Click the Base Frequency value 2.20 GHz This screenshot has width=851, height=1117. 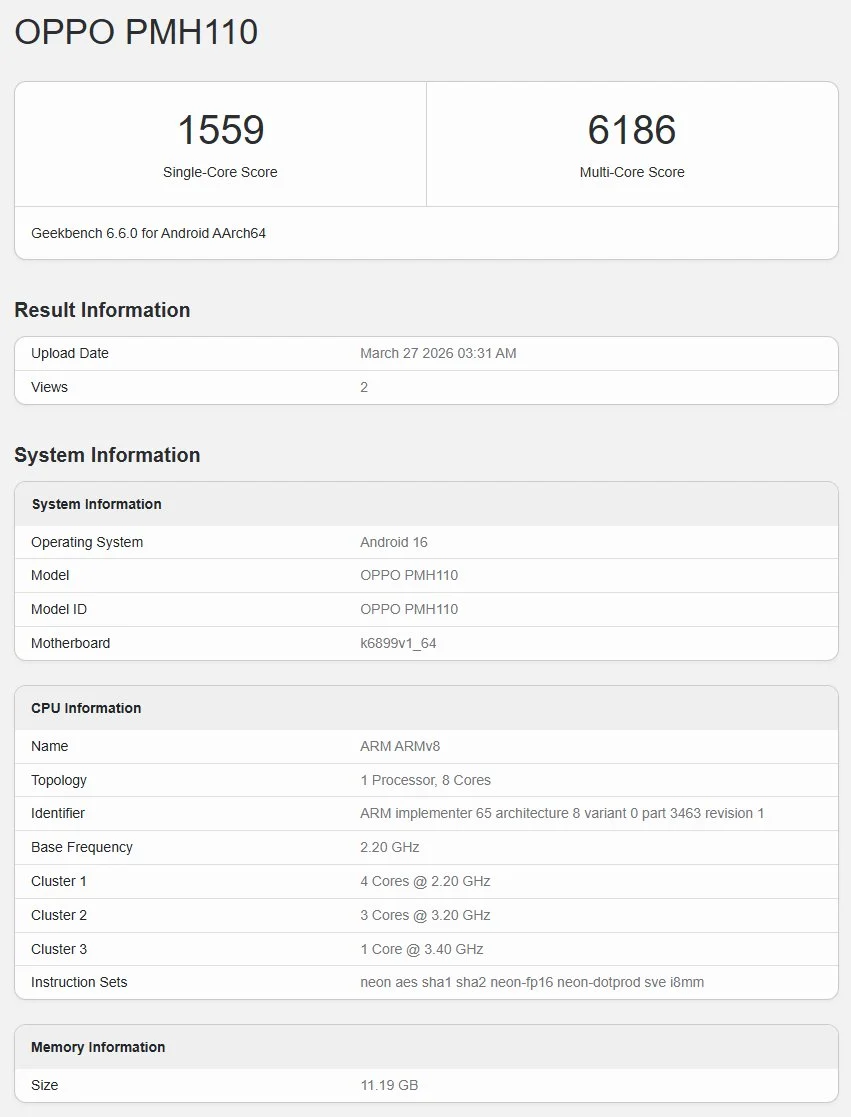[389, 847]
